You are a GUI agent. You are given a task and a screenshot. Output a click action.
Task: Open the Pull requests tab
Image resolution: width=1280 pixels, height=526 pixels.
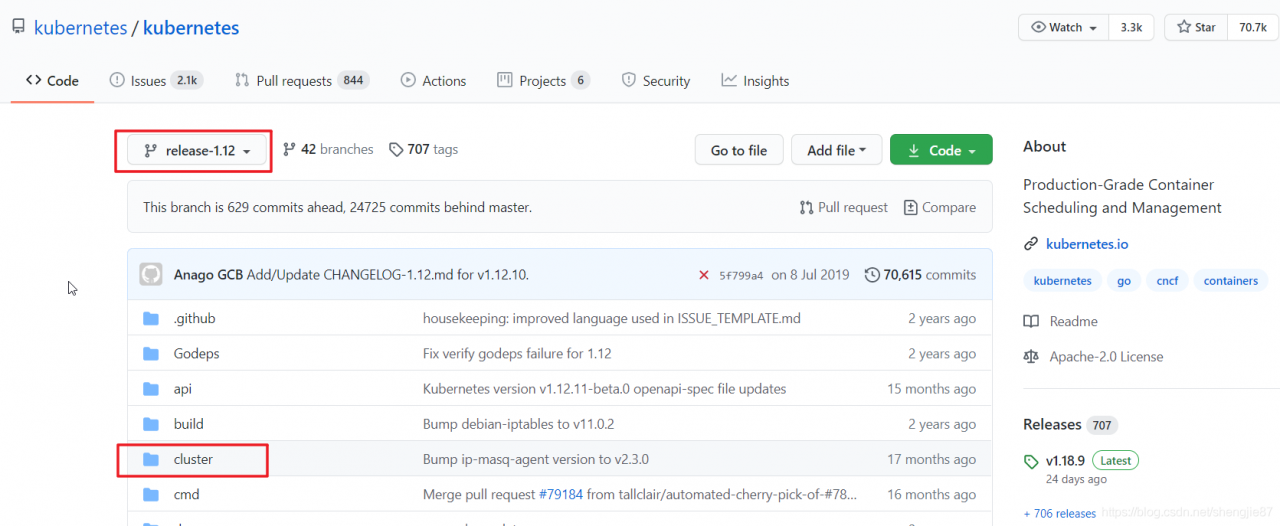coord(300,81)
